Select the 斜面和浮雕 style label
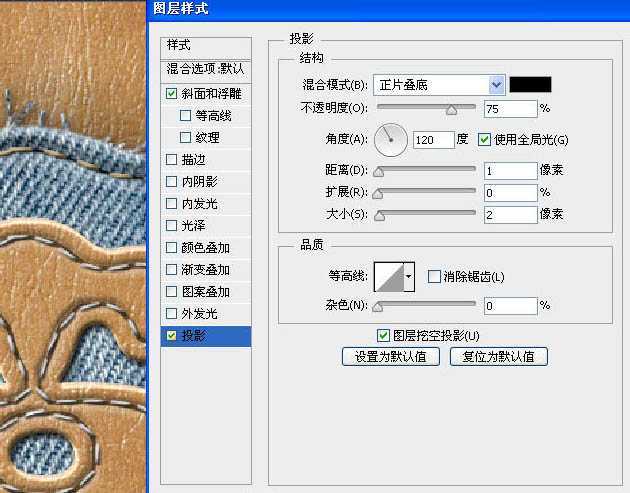This screenshot has width=630, height=493. click(211, 94)
